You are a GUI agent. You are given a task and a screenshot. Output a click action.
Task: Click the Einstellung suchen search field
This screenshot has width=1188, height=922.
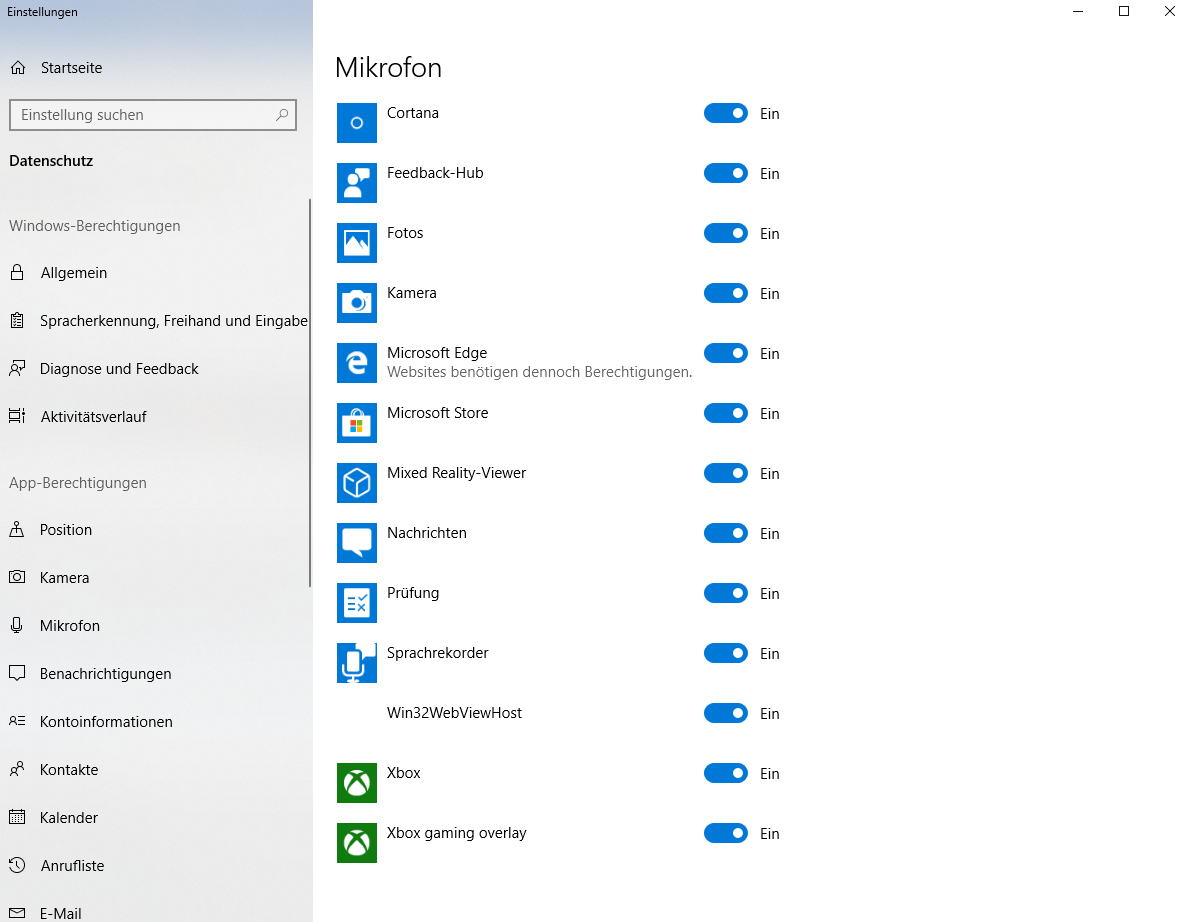(x=152, y=114)
